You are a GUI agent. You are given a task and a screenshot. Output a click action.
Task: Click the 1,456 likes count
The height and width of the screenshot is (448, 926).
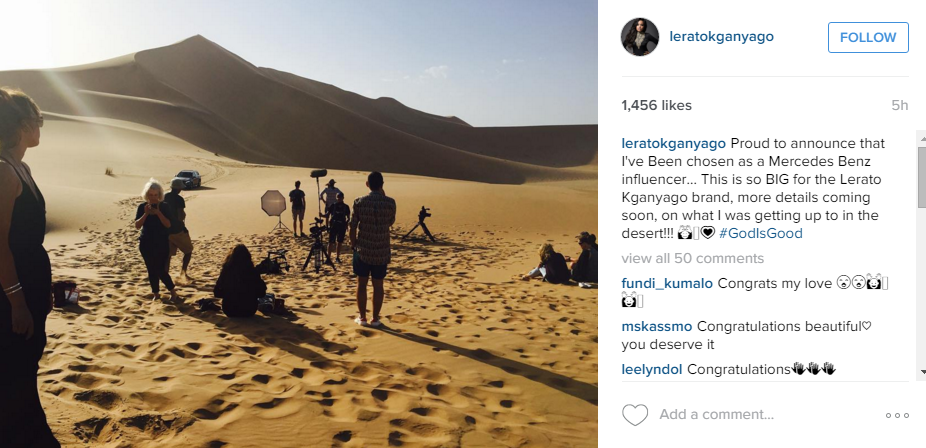coord(656,106)
